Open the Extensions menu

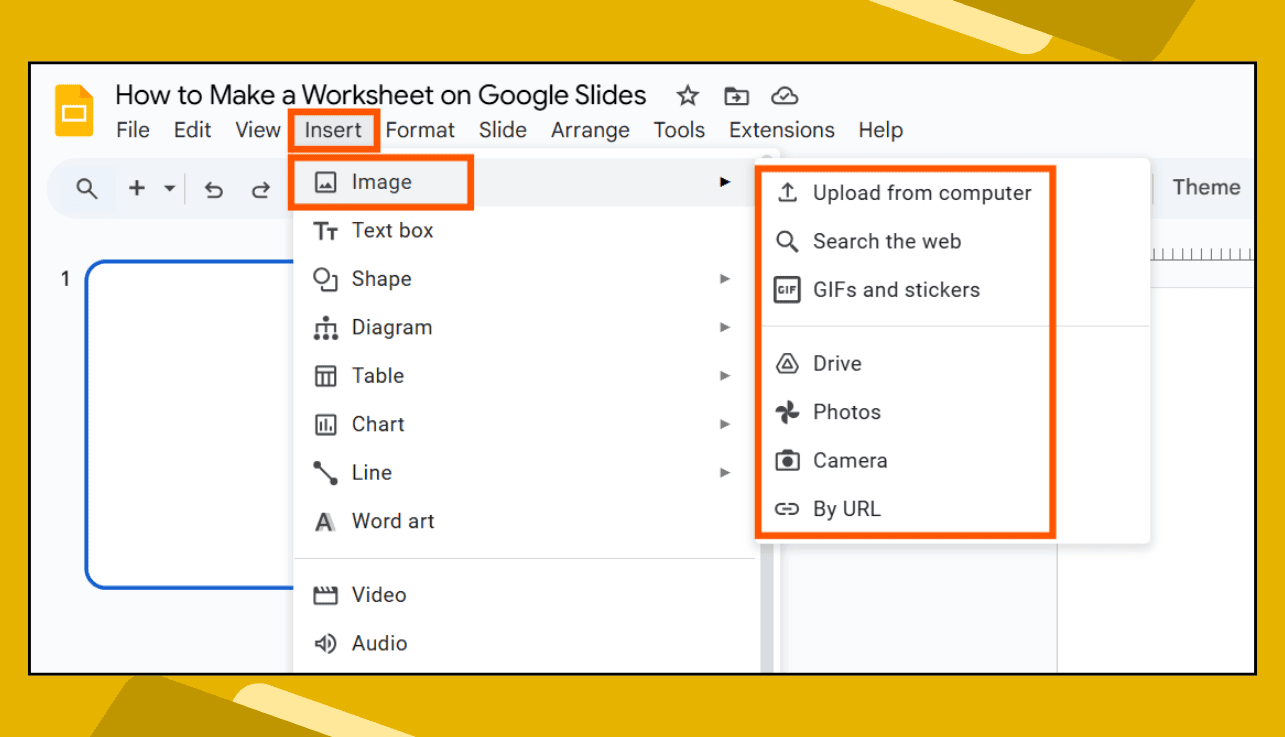click(x=781, y=130)
